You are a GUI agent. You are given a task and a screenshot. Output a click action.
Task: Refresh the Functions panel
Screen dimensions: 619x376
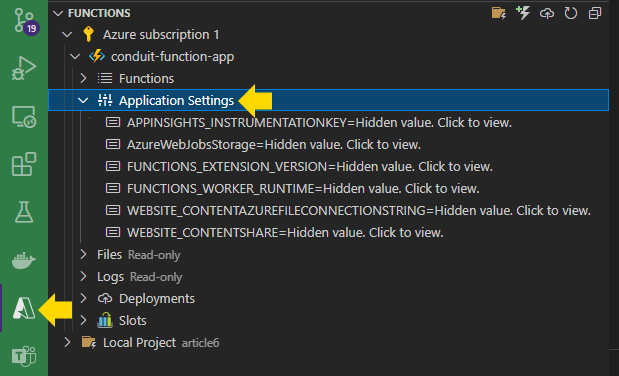tap(570, 13)
